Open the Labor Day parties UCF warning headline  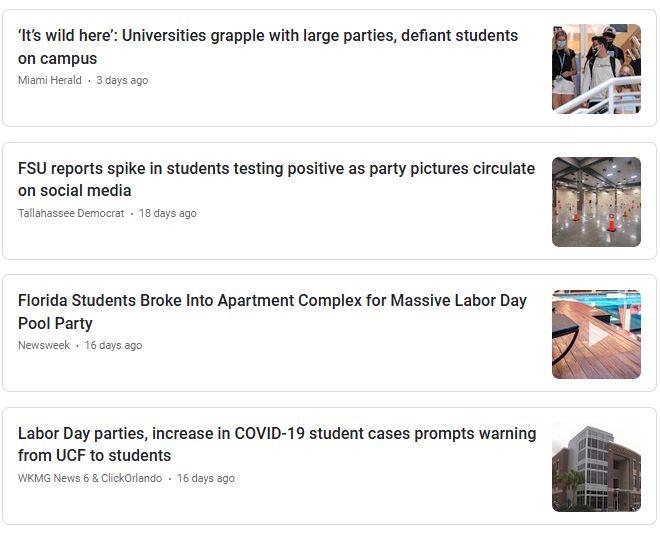point(277,444)
